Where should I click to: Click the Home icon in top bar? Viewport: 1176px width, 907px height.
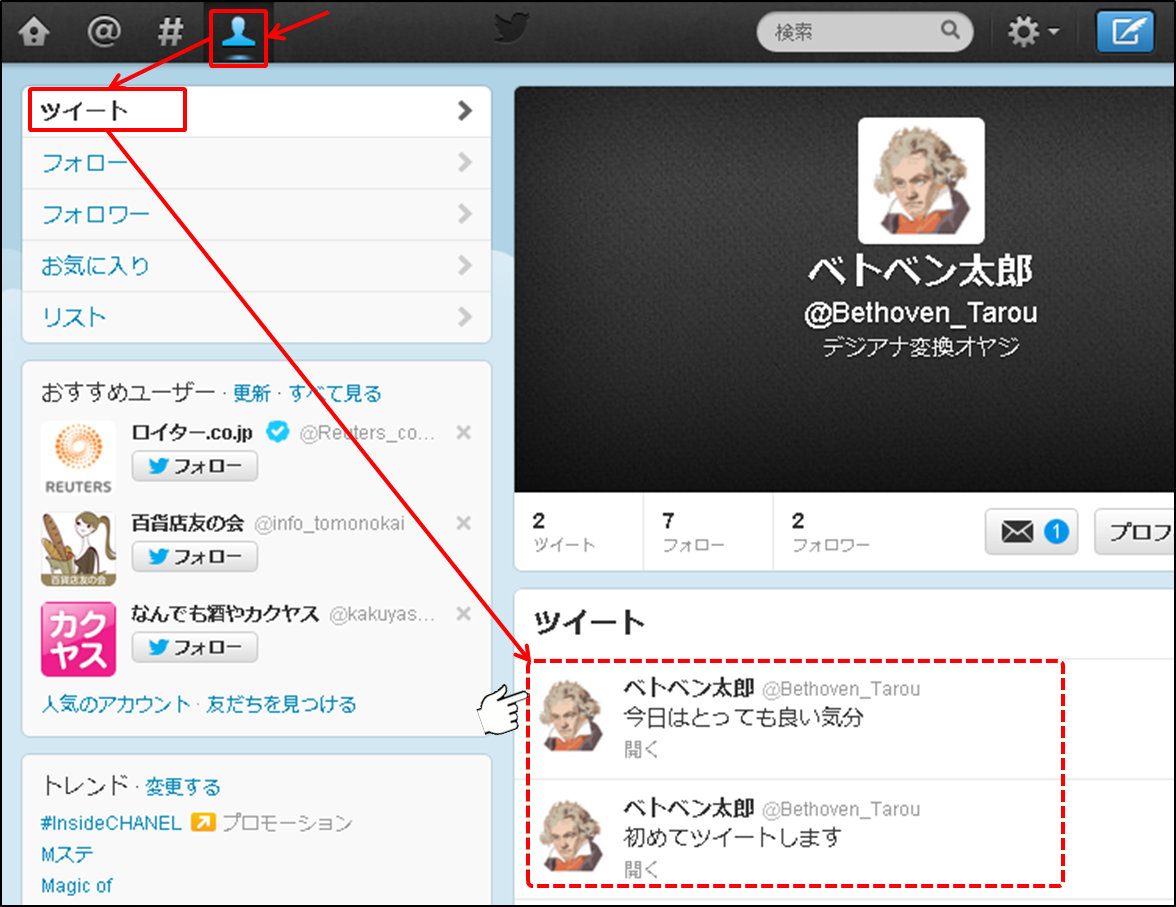pos(34,33)
